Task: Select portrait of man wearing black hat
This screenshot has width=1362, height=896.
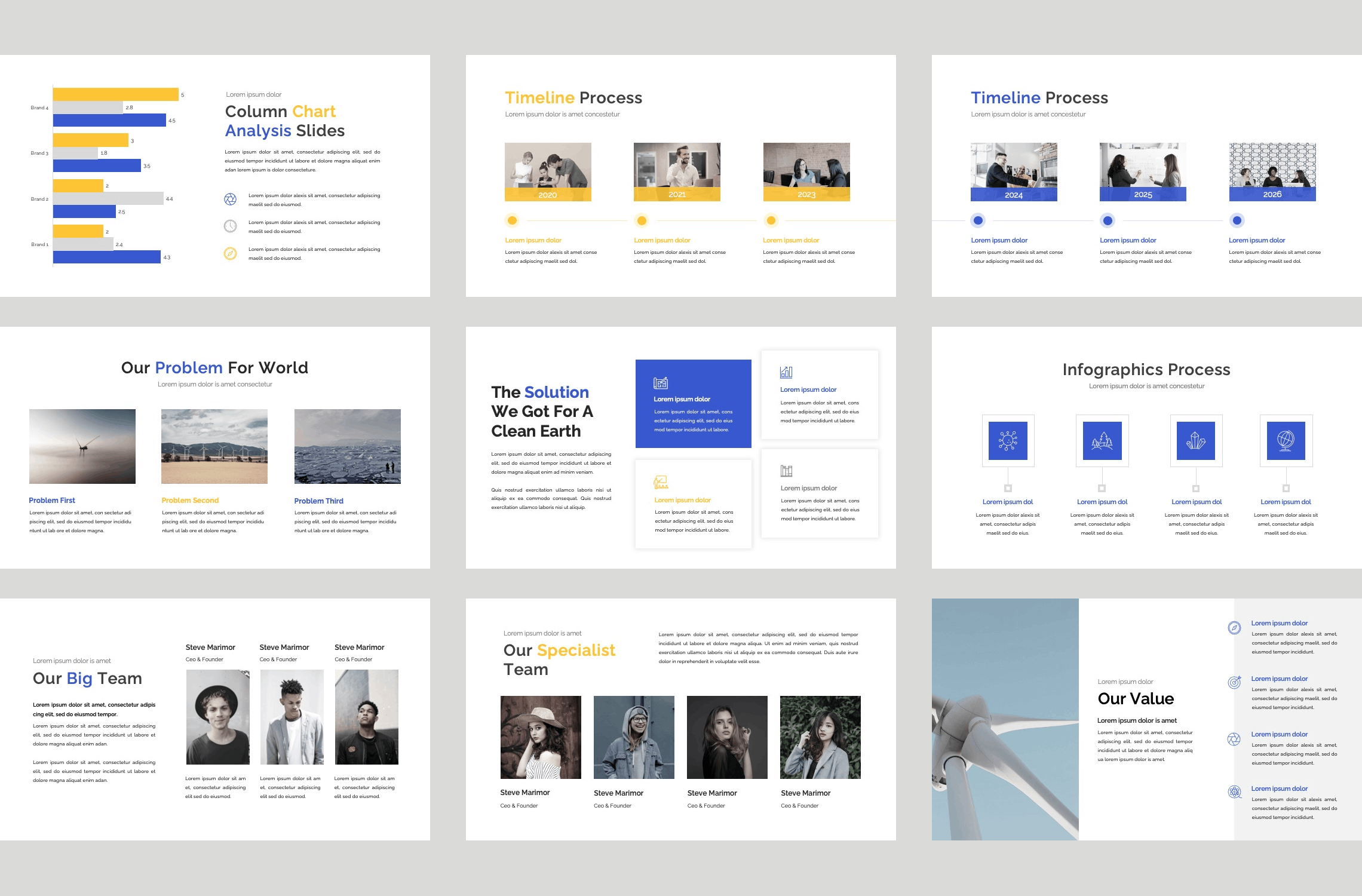Action: [x=218, y=717]
